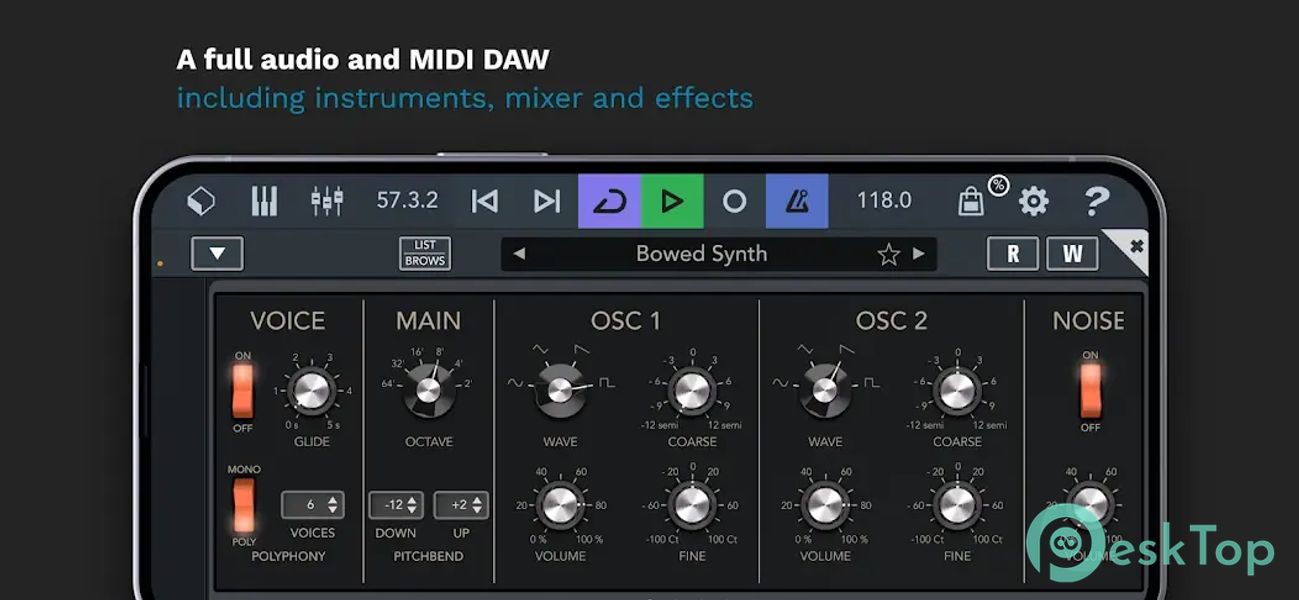Screen dimensions: 1299x600
Task: Click the pitchbend DOWN stepper showing -12
Action: tap(396, 505)
